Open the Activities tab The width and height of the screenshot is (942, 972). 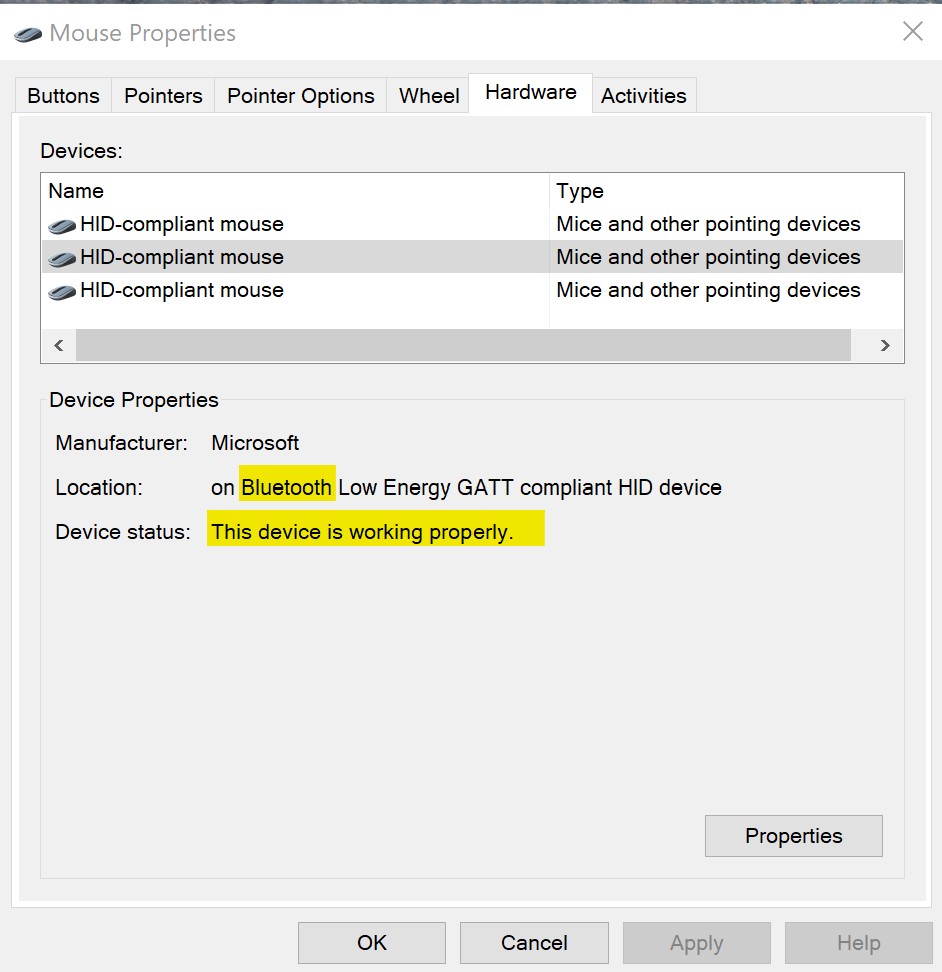click(644, 95)
